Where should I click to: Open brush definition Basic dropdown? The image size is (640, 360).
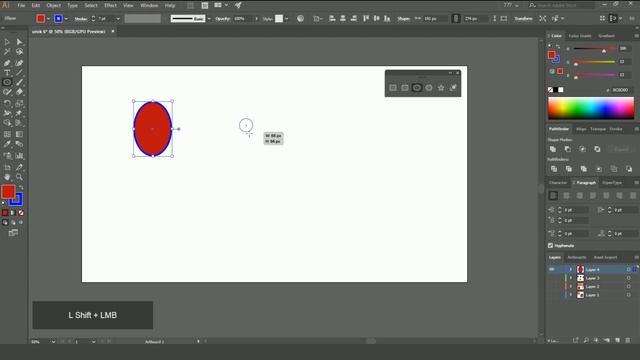point(209,19)
